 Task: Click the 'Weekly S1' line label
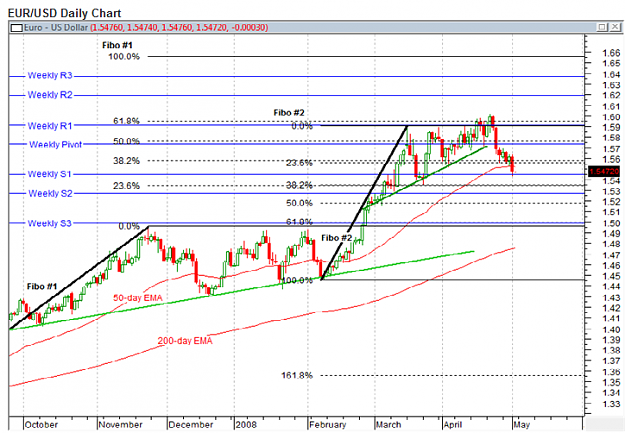click(x=49, y=174)
